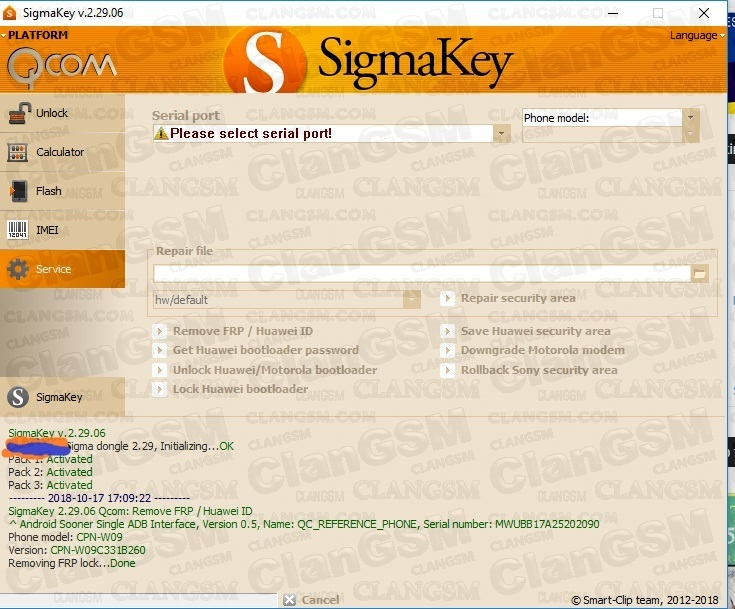
Task: Click the Cancel button
Action: click(x=311, y=600)
